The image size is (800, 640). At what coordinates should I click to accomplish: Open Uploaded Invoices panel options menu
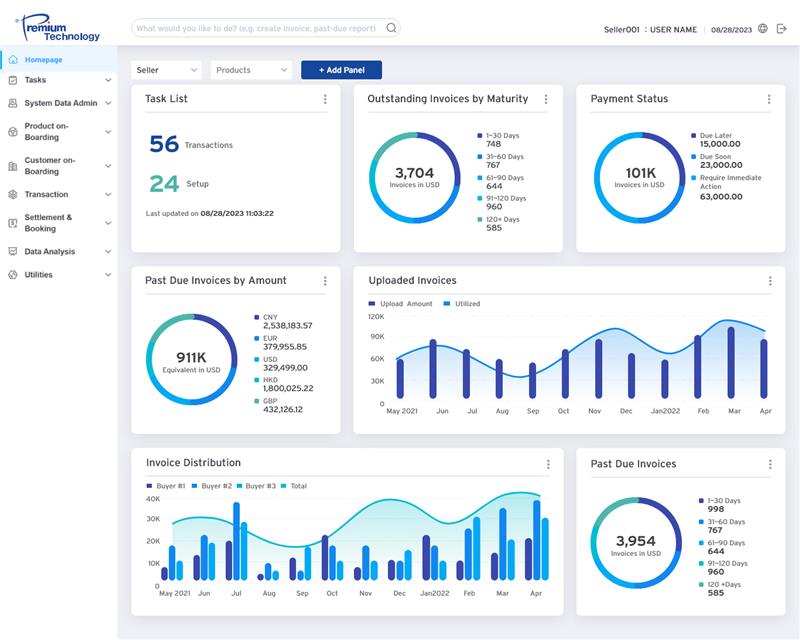(x=770, y=281)
